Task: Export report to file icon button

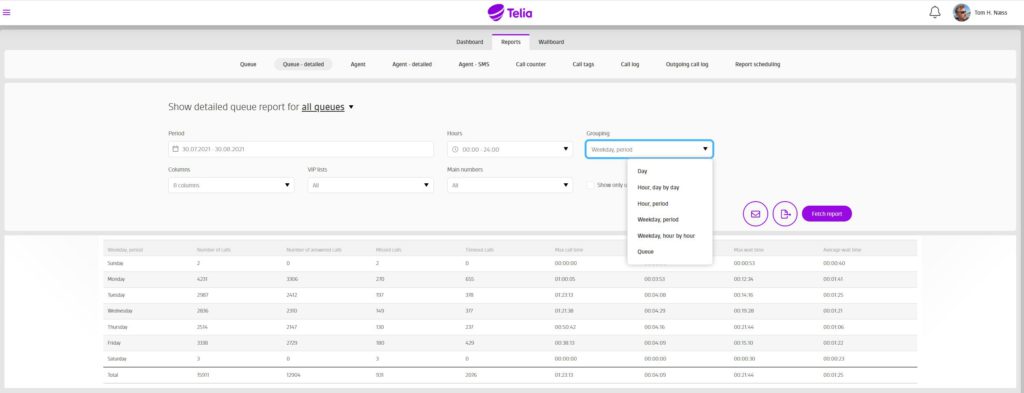Action: pos(785,213)
